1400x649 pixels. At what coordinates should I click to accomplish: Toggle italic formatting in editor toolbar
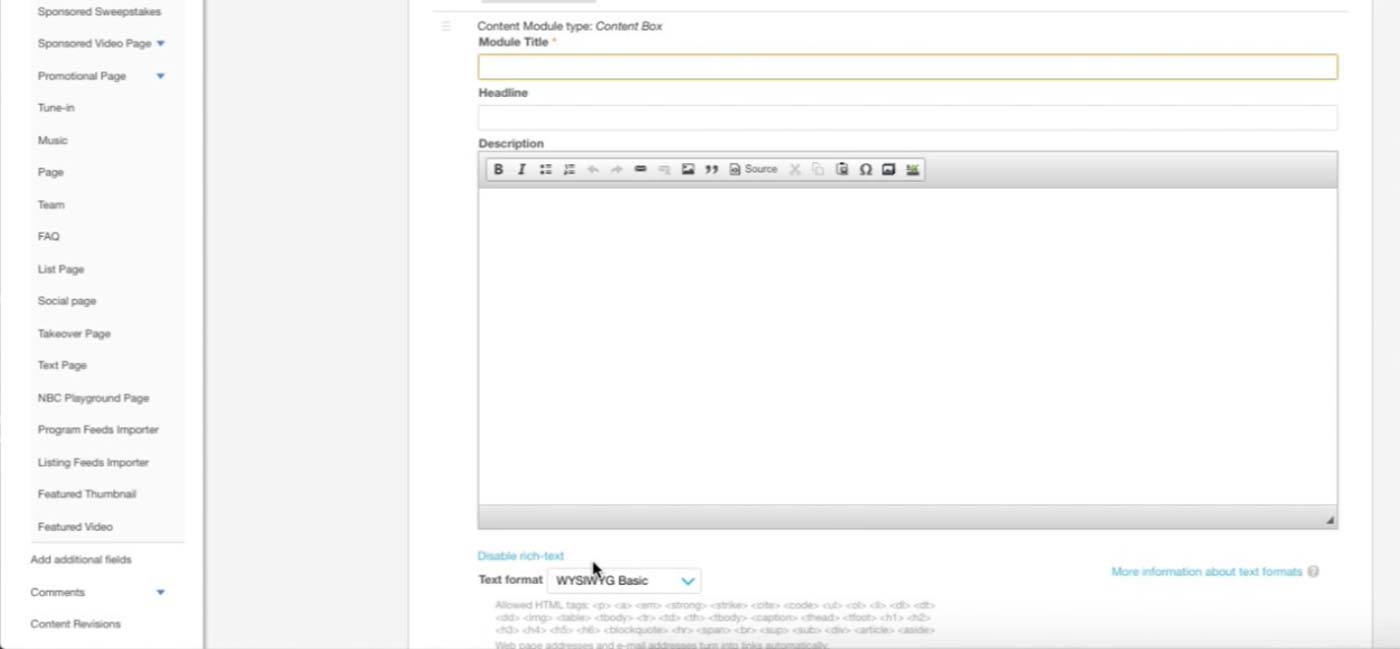[x=521, y=170]
